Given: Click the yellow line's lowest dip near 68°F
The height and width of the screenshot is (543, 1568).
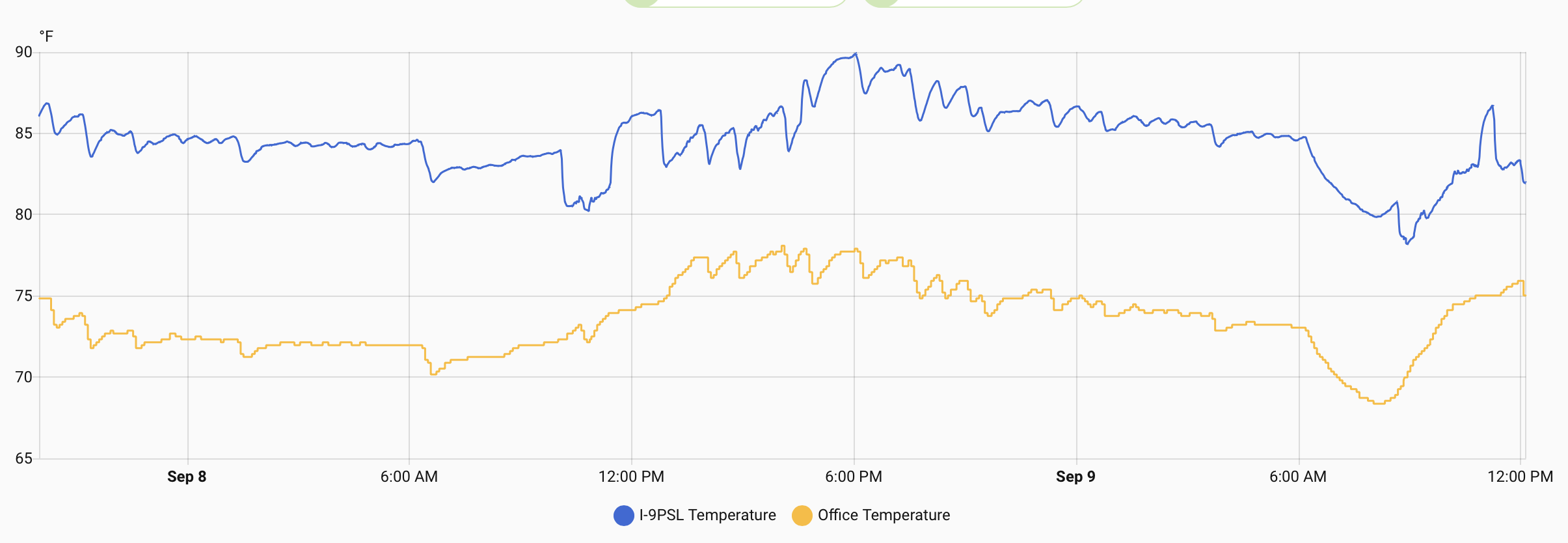Looking at the screenshot, I should [x=1378, y=403].
